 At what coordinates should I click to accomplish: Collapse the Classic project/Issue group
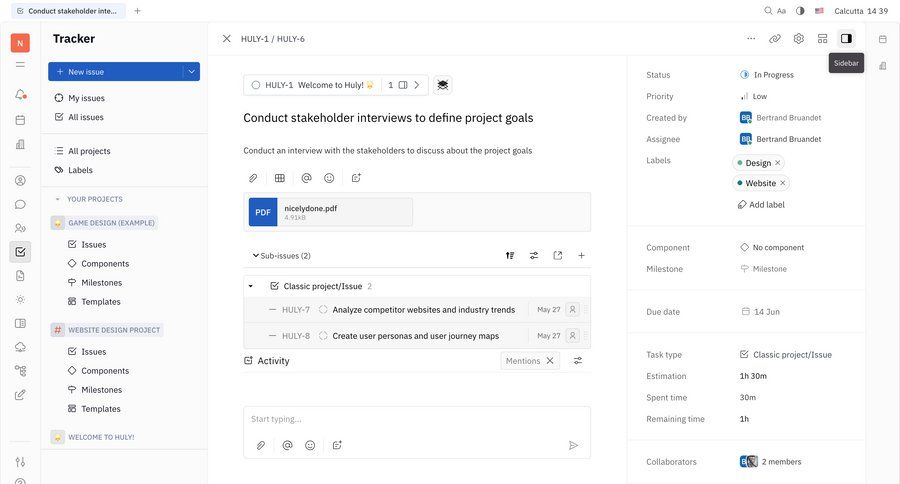pyautogui.click(x=251, y=286)
